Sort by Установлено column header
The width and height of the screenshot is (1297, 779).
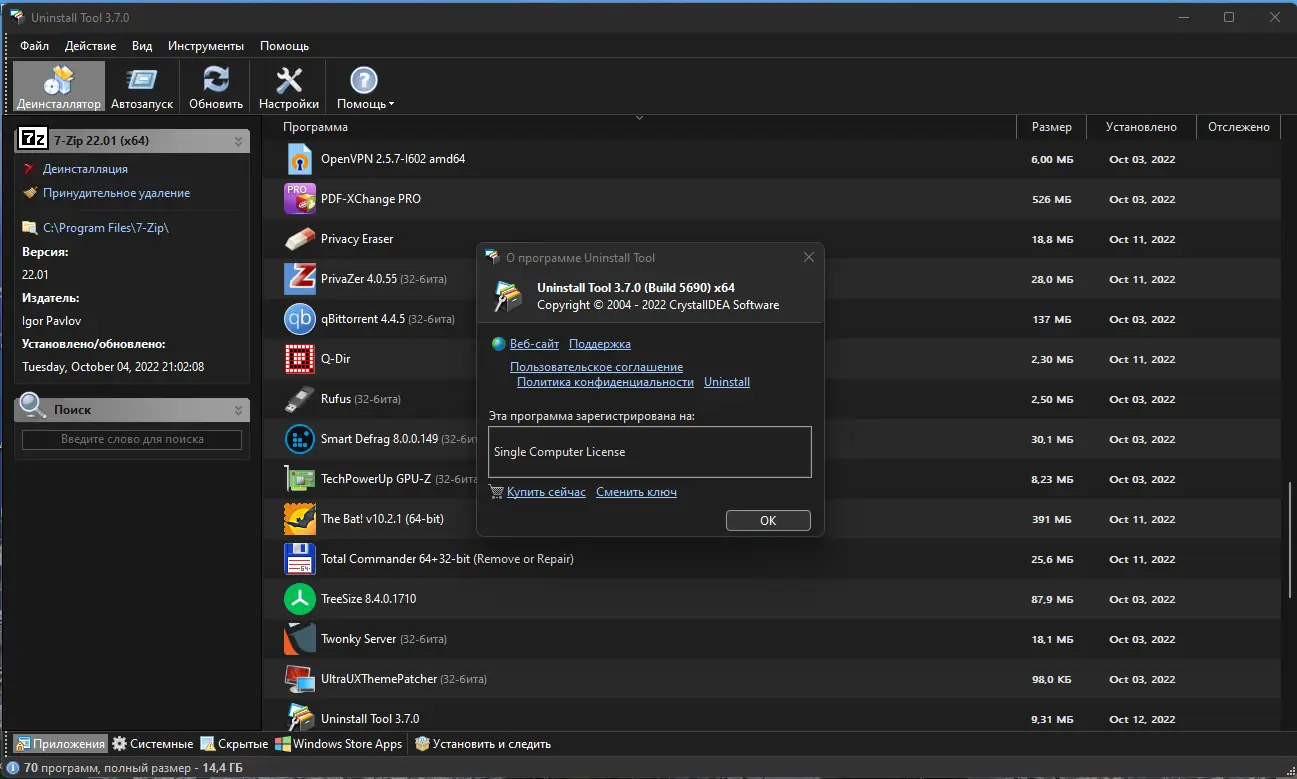pyautogui.click(x=1141, y=127)
